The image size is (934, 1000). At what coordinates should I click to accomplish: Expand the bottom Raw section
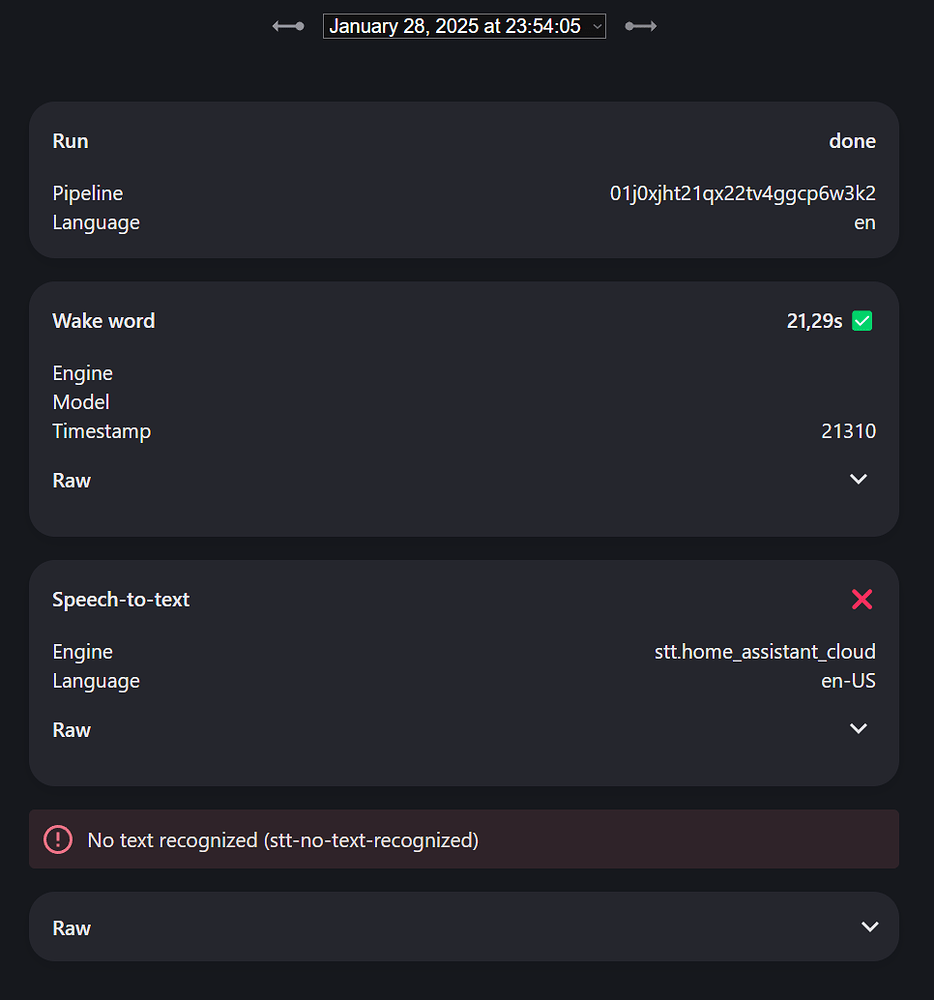pyautogui.click(x=869, y=926)
